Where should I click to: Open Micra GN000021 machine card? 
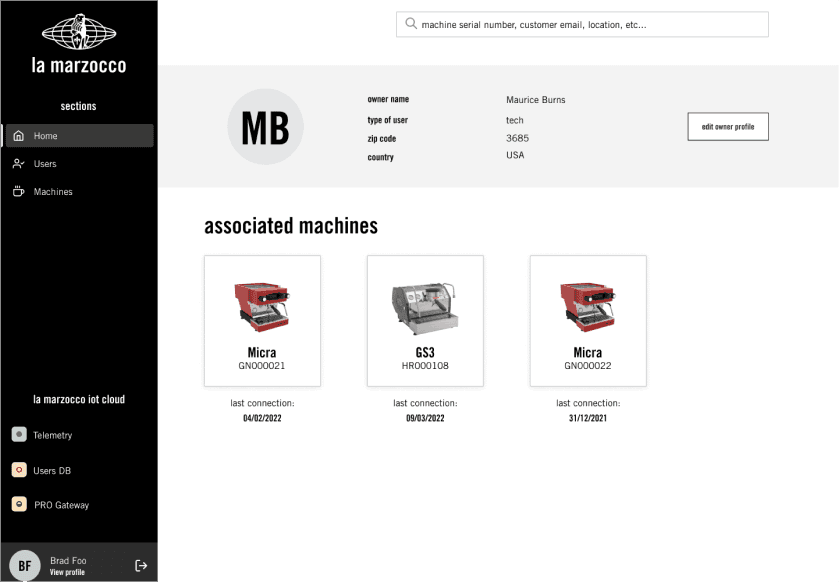point(262,321)
